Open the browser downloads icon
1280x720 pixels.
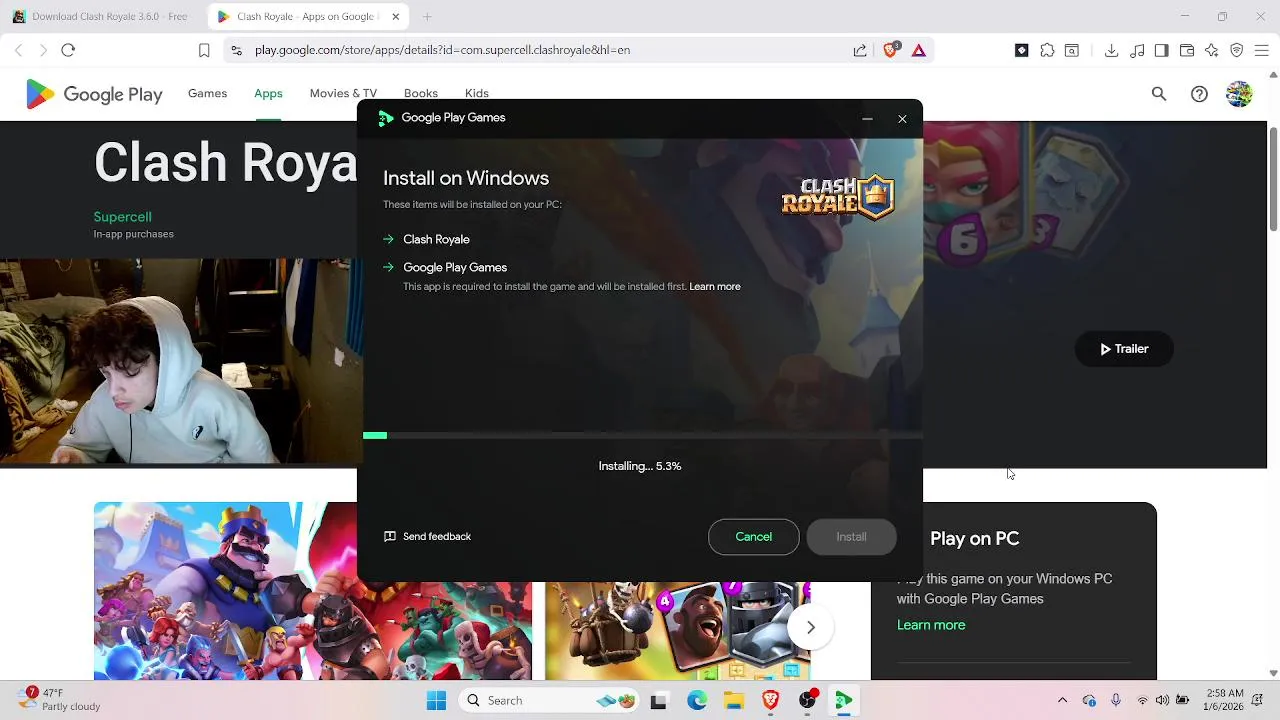coord(1111,50)
